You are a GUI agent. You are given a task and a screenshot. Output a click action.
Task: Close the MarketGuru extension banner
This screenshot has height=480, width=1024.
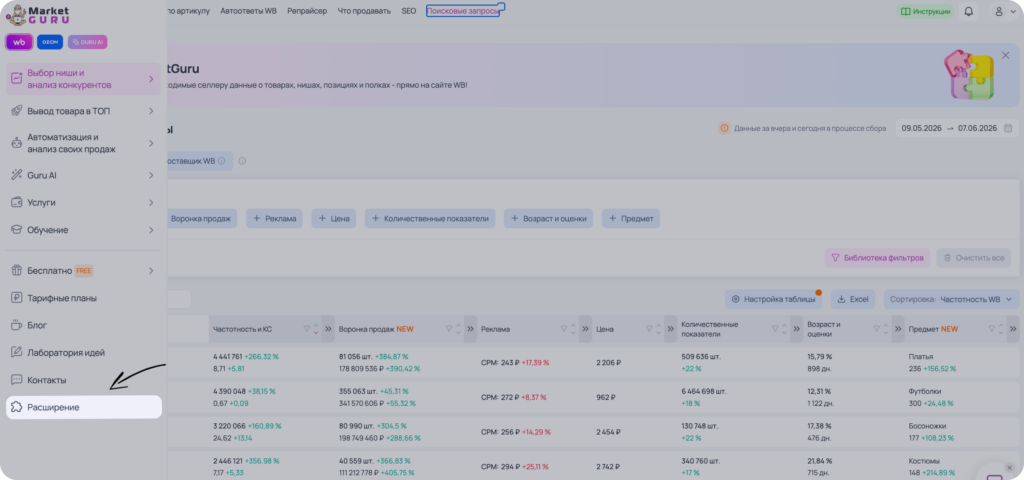click(x=1006, y=56)
